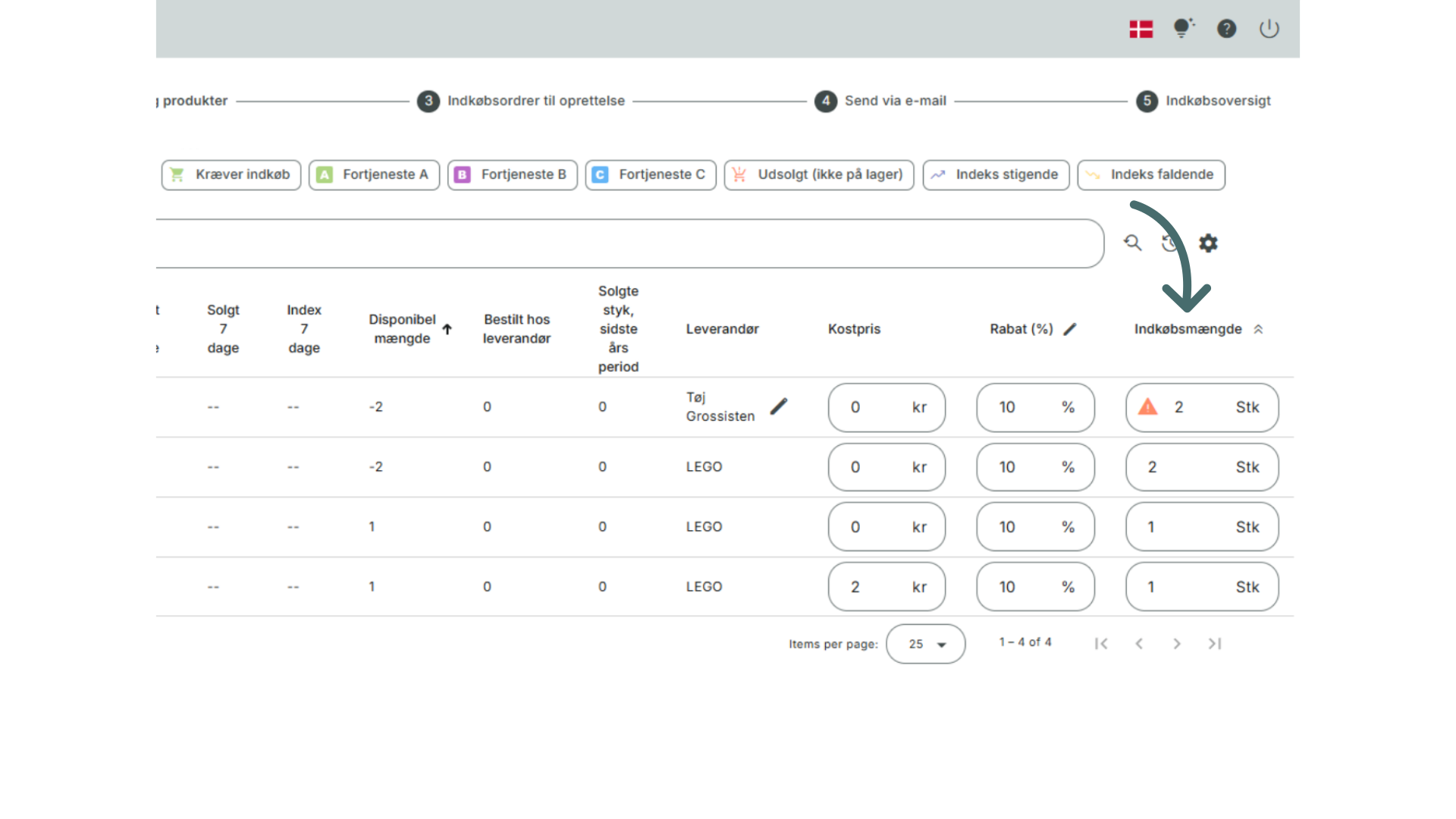Open the Items per page dropdown
The width and height of the screenshot is (1456, 819).
926,644
